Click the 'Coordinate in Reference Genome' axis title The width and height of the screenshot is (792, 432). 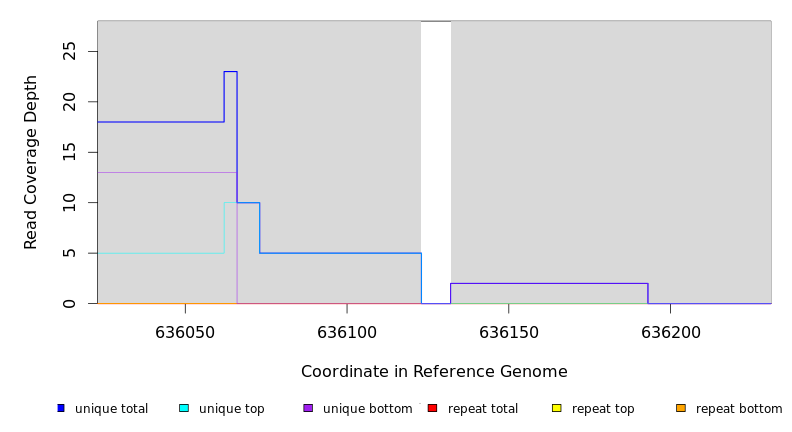pos(434,372)
